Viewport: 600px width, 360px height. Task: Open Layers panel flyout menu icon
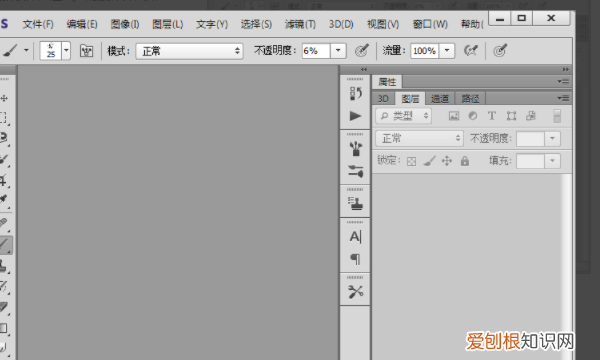563,98
